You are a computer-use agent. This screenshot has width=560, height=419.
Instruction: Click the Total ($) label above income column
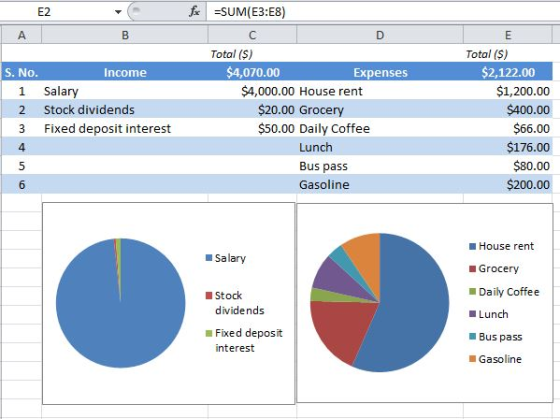coord(231,54)
